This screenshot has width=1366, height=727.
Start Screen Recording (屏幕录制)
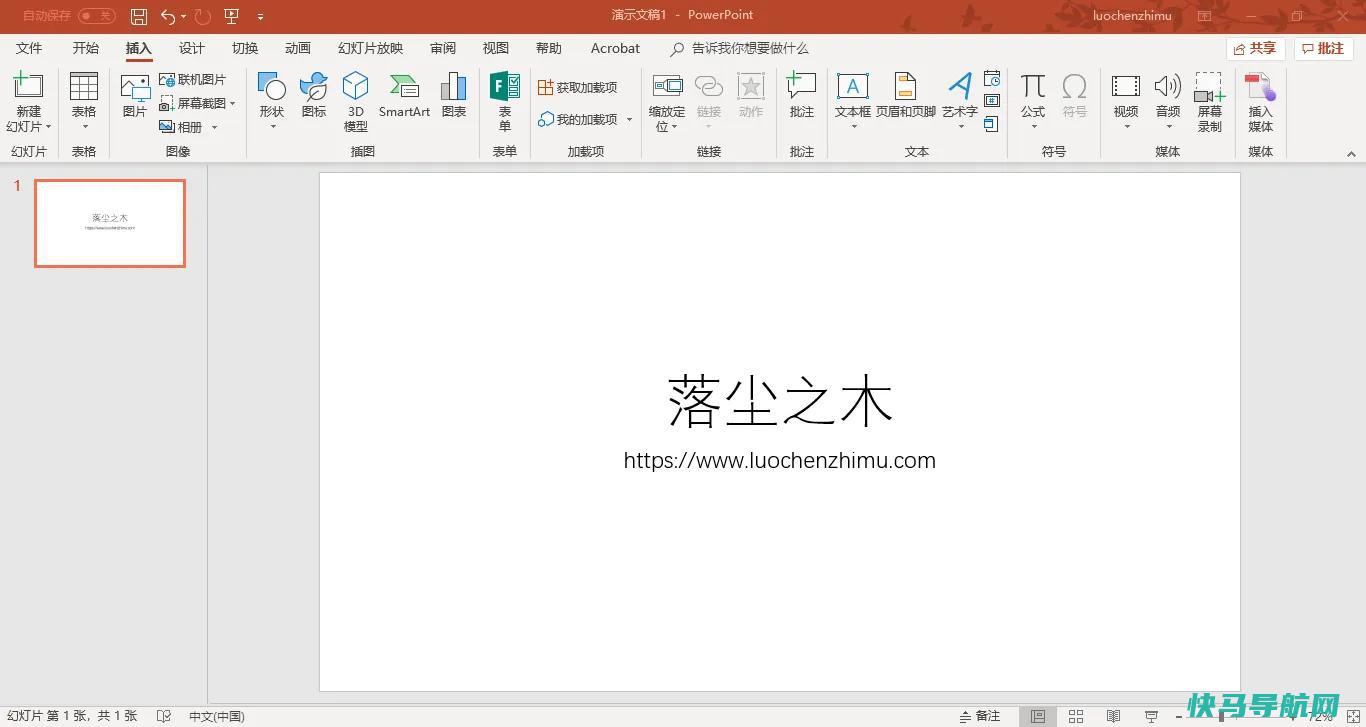[x=1210, y=102]
